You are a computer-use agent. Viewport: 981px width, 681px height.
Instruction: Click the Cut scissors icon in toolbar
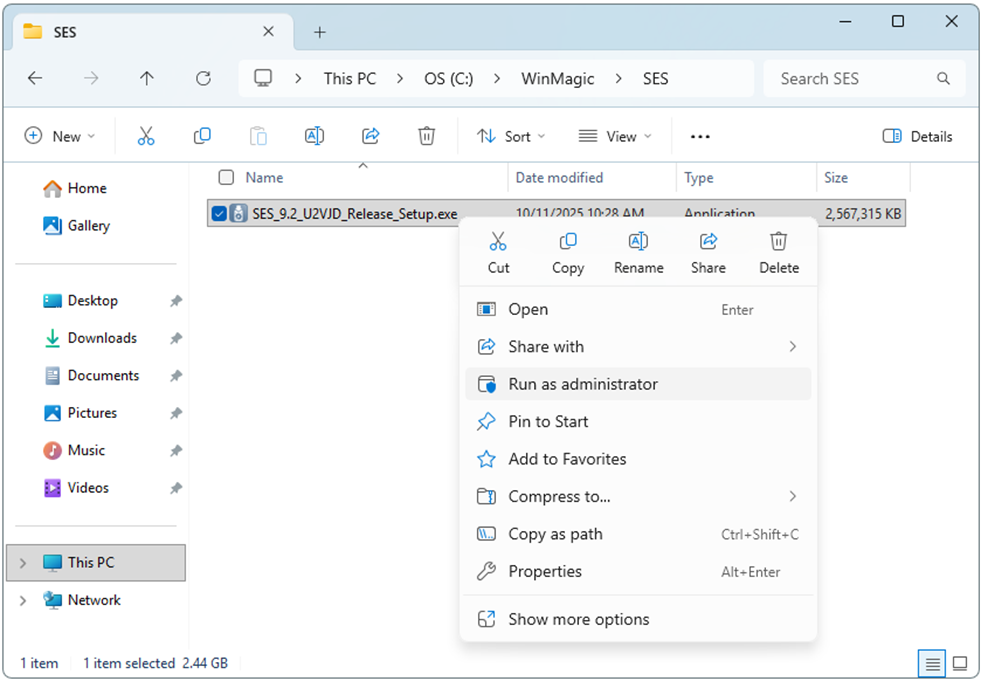click(x=146, y=136)
